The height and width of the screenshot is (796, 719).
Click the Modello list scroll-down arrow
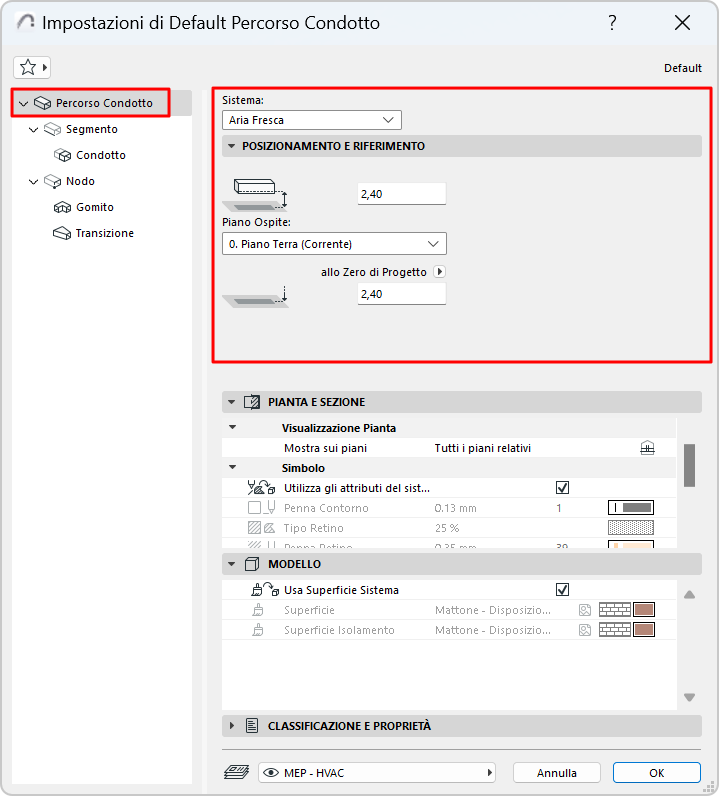(689, 697)
